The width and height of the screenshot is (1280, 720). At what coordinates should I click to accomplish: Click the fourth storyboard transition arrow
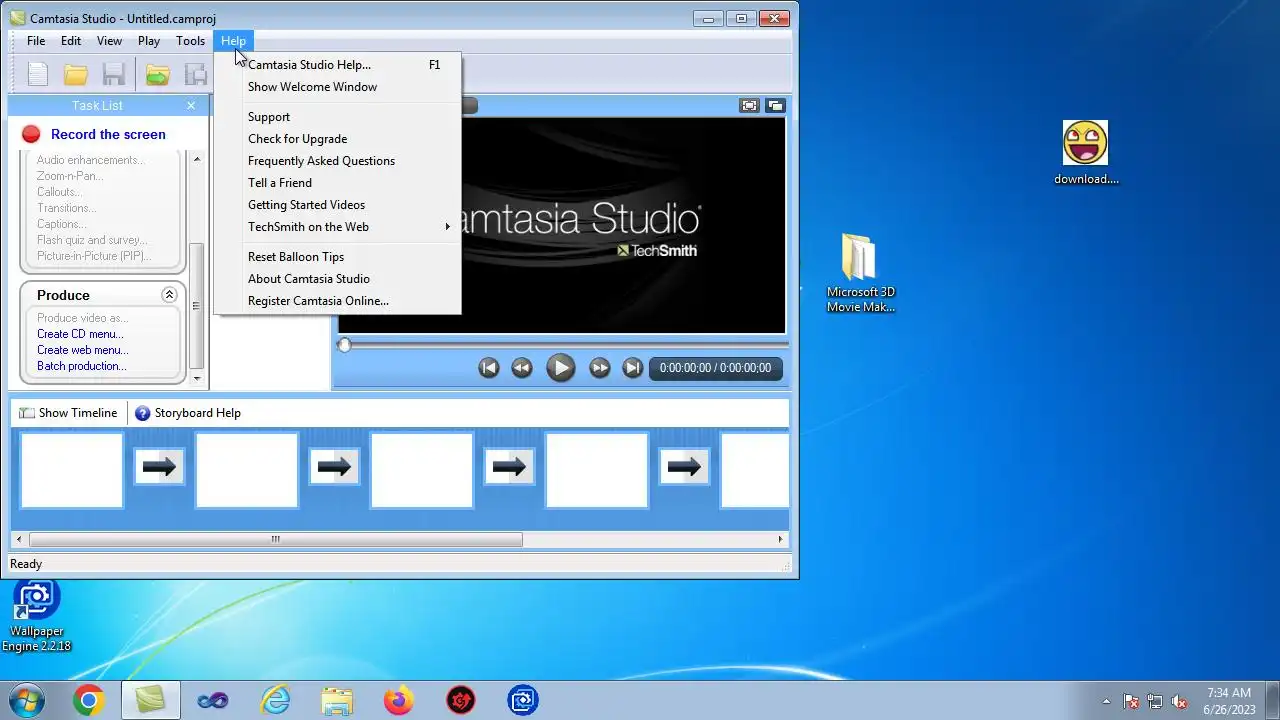point(684,466)
